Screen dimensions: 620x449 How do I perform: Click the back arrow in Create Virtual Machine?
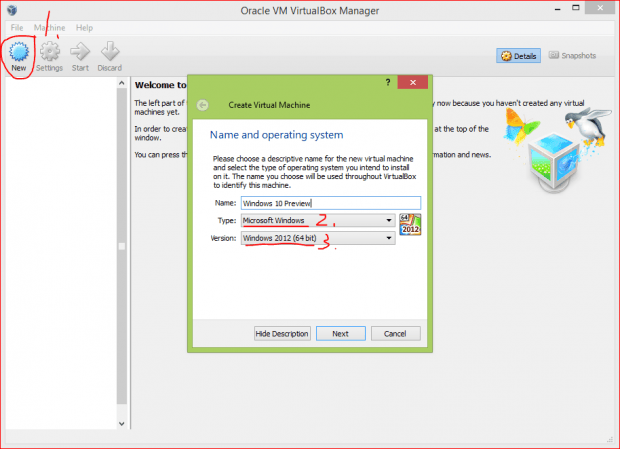click(203, 105)
